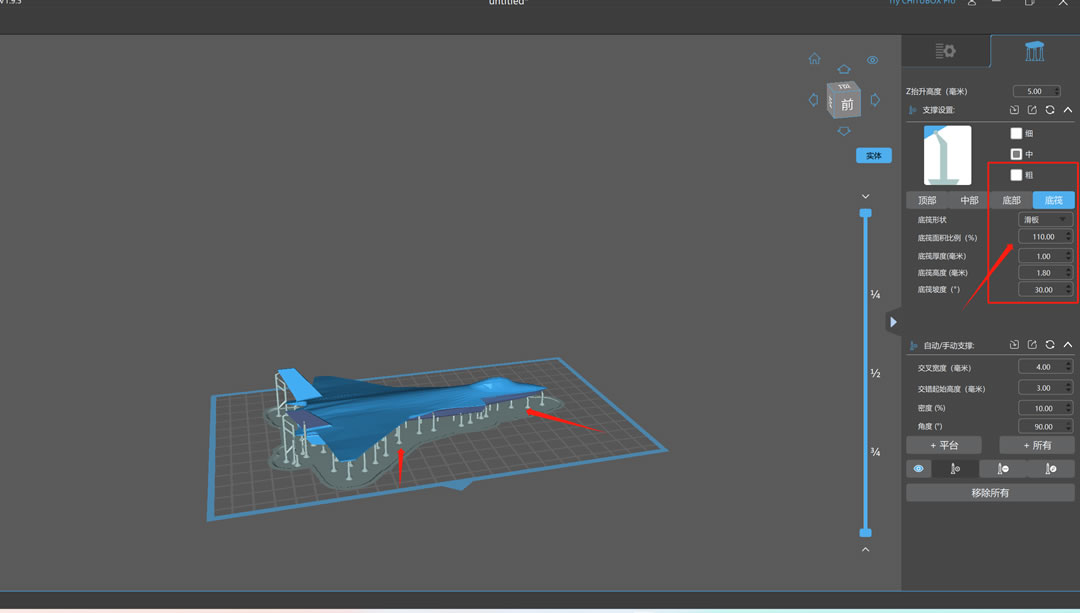Select the remove support tool icon
The height and width of the screenshot is (613, 1080).
pyautogui.click(x=1003, y=468)
